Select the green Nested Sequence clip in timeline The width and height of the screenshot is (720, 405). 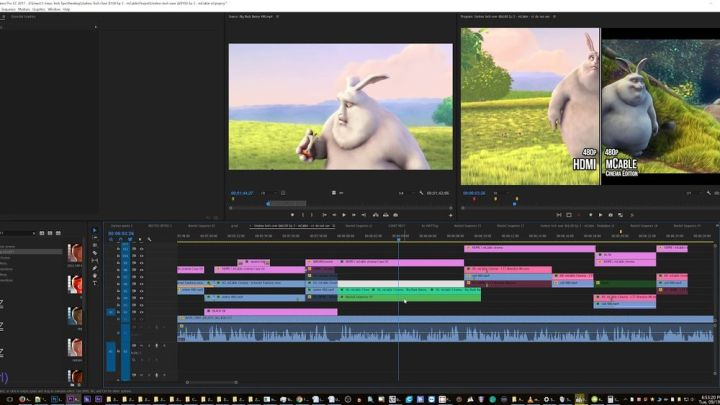[x=409, y=298]
